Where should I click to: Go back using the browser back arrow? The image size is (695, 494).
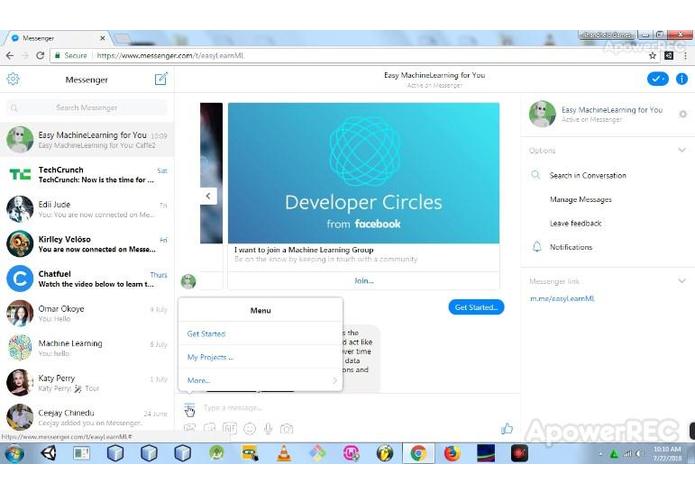coord(10,55)
